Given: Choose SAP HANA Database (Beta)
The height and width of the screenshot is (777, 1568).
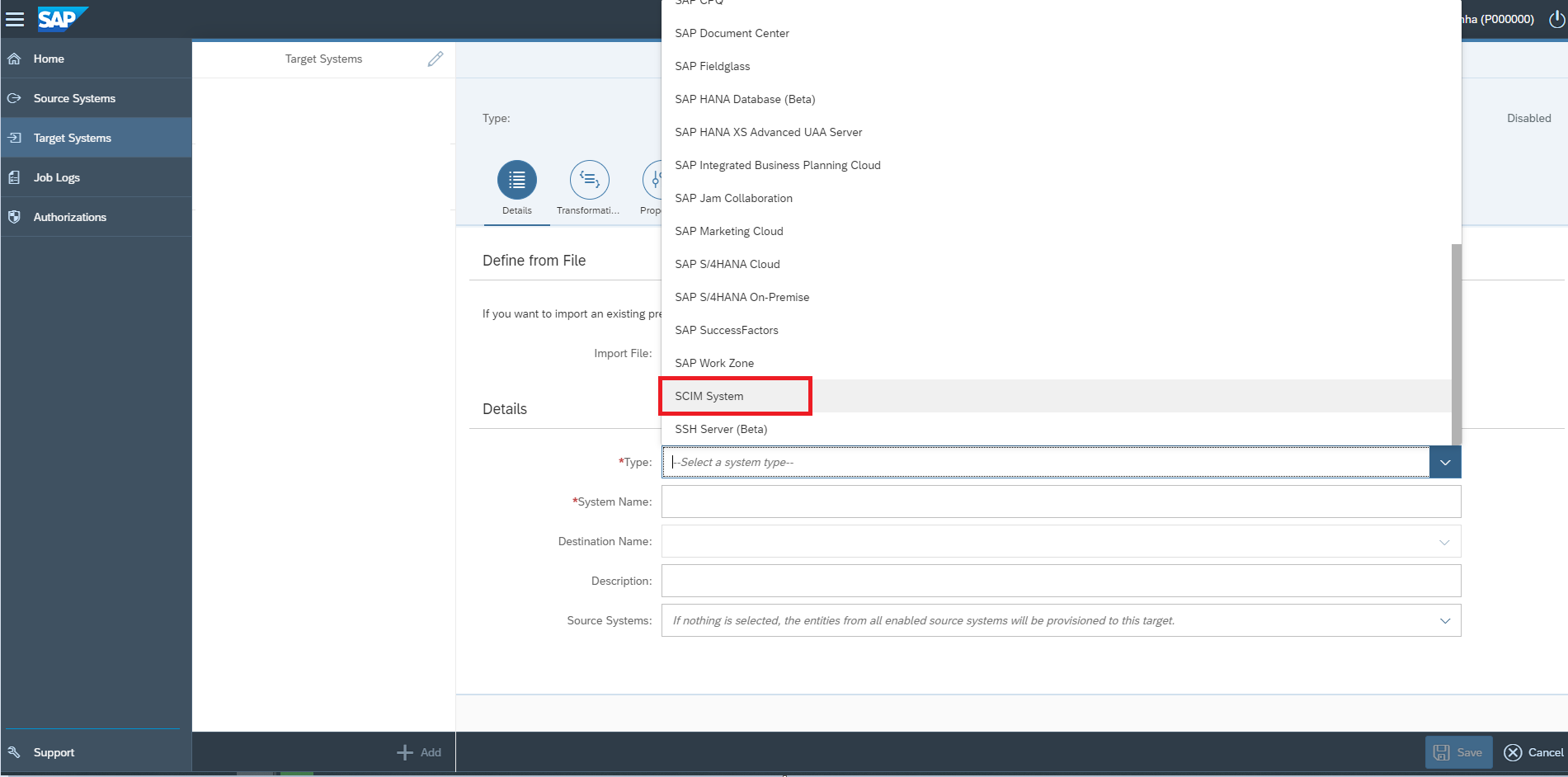Looking at the screenshot, I should 1057,99.
